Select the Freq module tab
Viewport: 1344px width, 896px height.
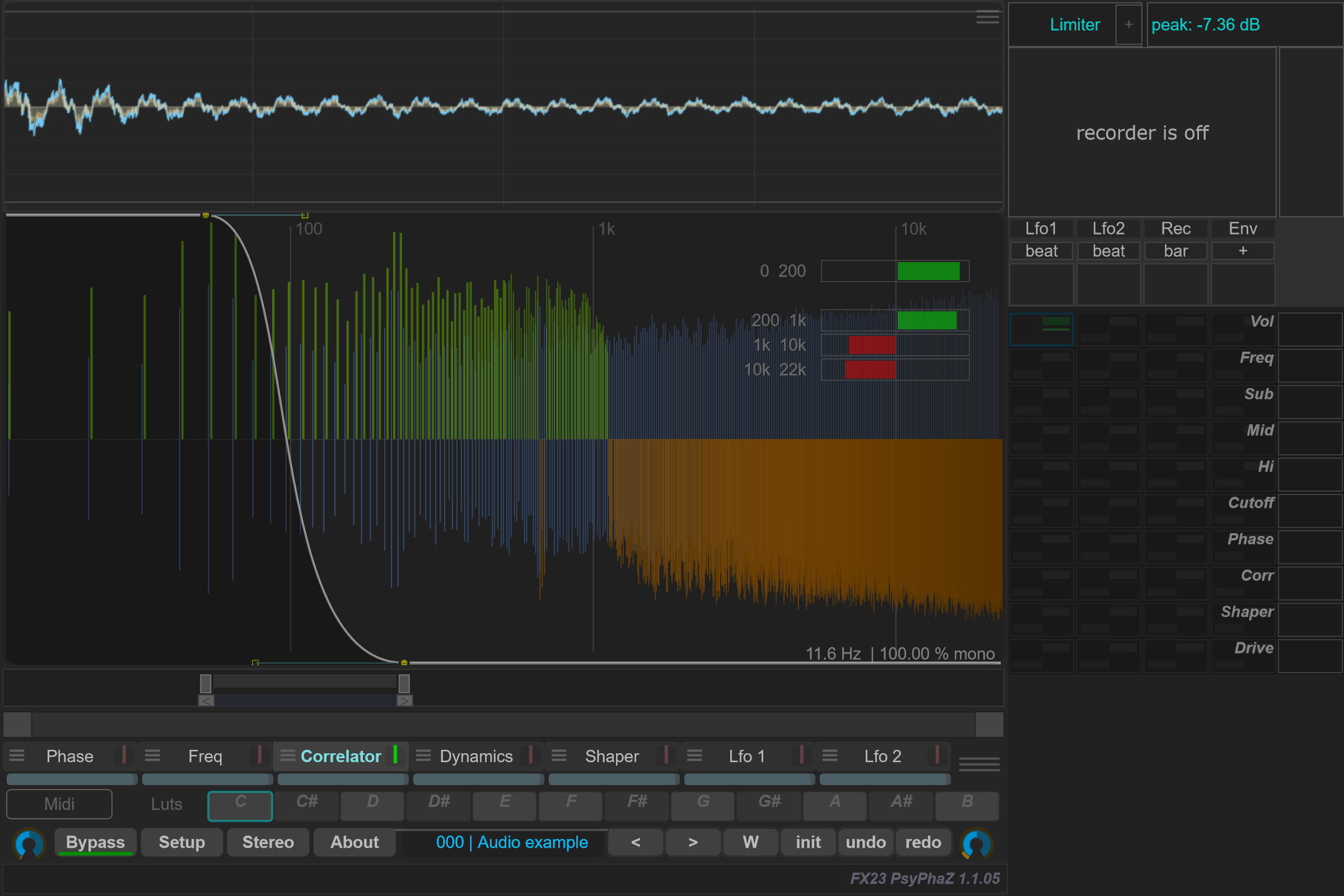(205, 756)
